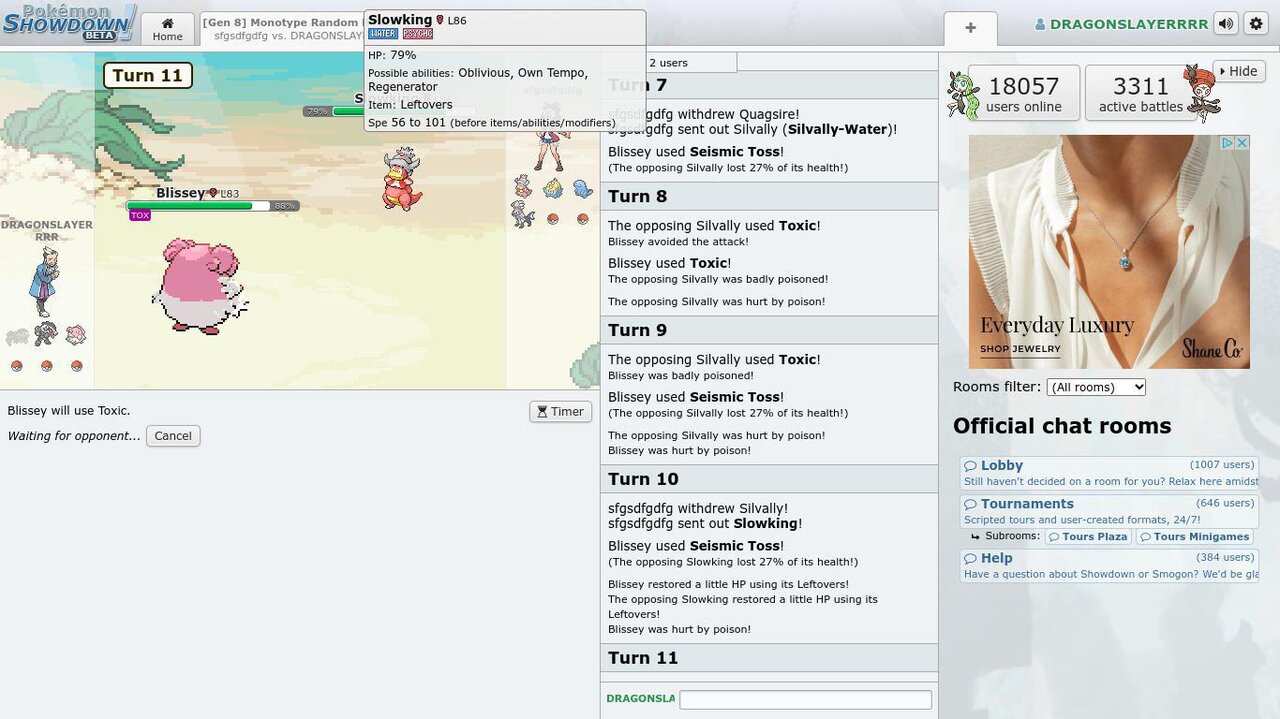Click the "Waiting for opponent..." text
1280x719 pixels.
pyautogui.click(x=74, y=436)
